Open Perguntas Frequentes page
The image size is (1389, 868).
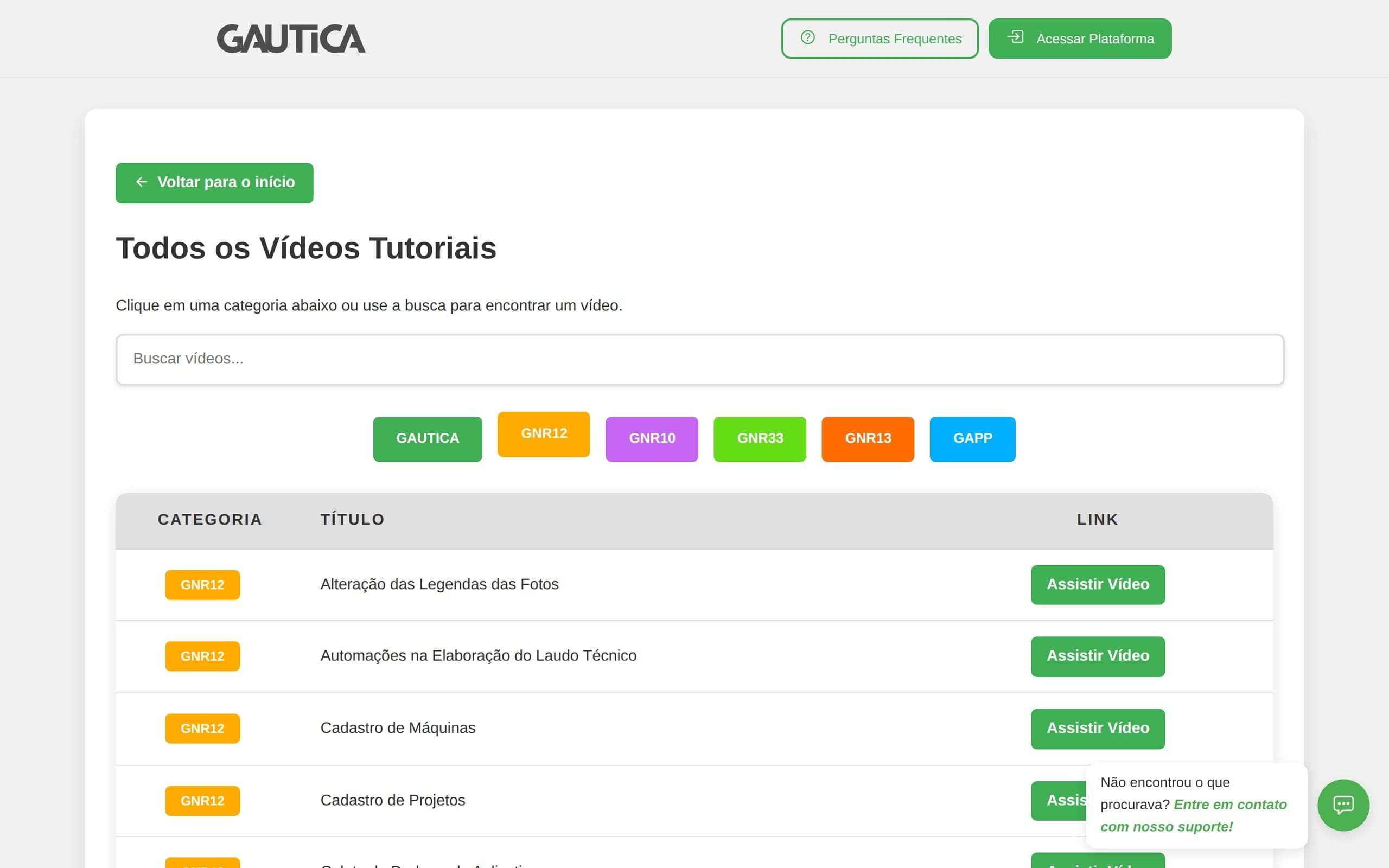(880, 39)
